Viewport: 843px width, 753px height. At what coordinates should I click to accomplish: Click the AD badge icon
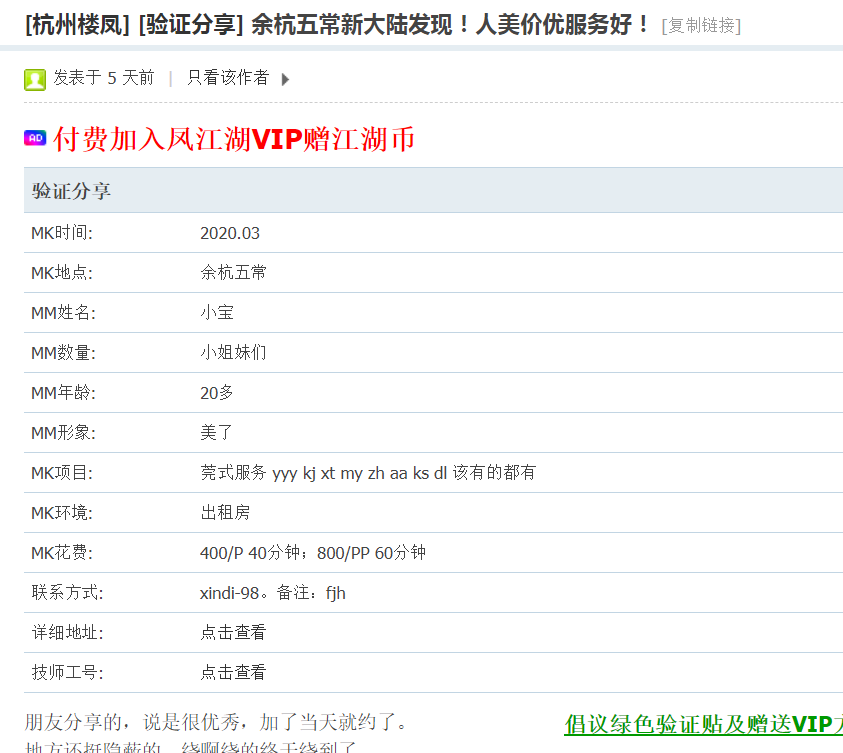(x=35, y=138)
